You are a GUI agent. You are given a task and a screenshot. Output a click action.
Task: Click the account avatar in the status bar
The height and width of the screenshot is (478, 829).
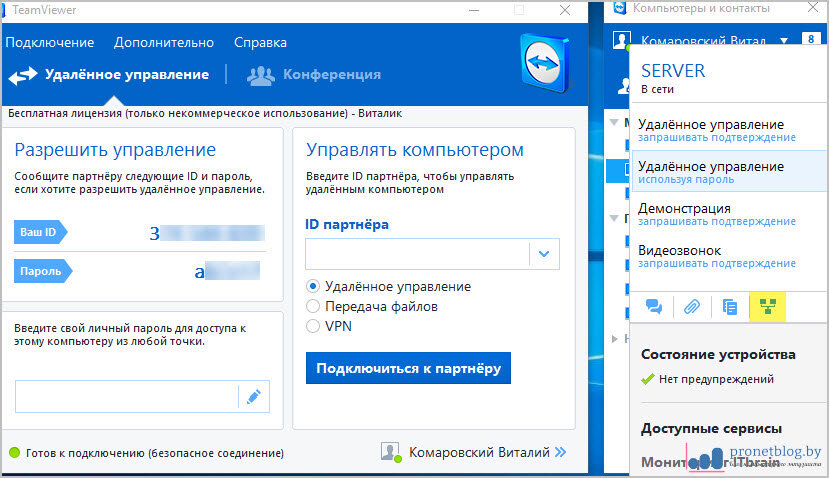[390, 452]
